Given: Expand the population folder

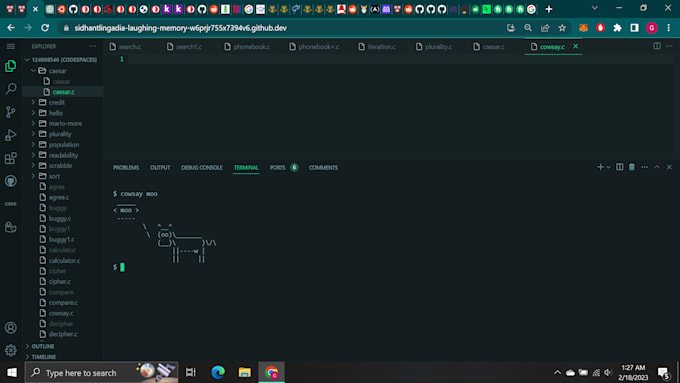Looking at the screenshot, I should [33, 144].
